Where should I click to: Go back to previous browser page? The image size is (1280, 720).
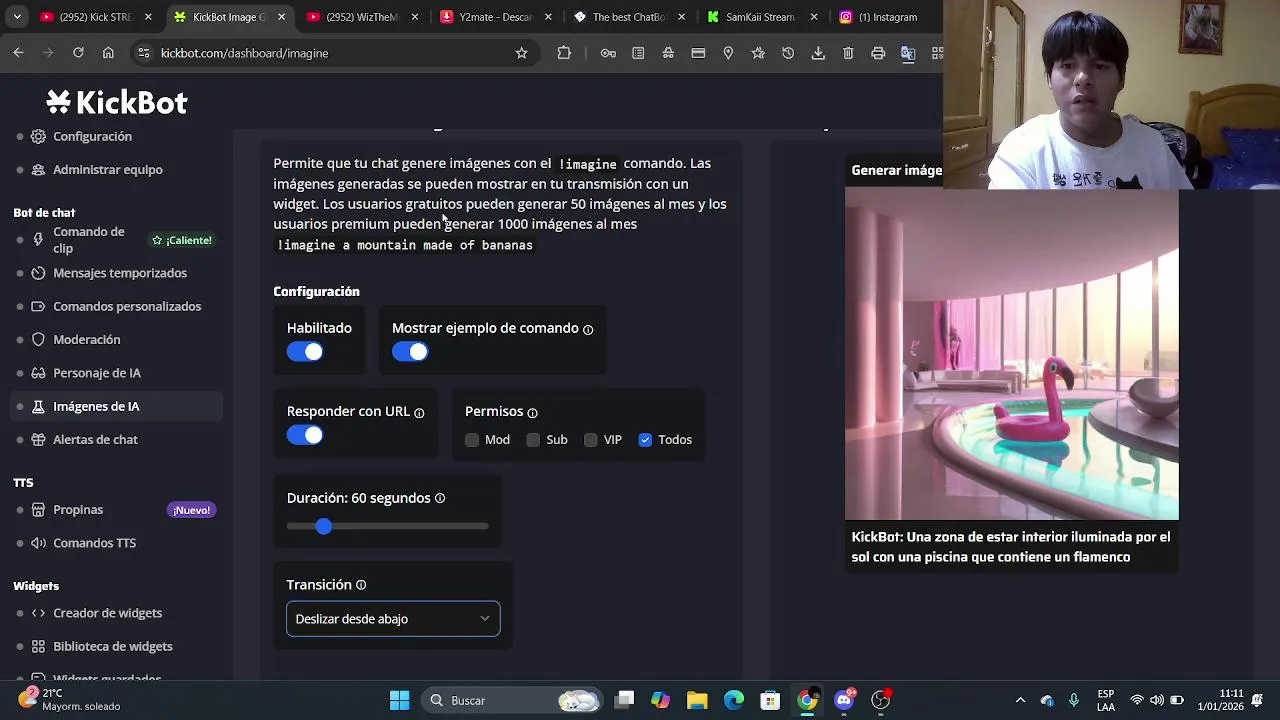pos(18,53)
